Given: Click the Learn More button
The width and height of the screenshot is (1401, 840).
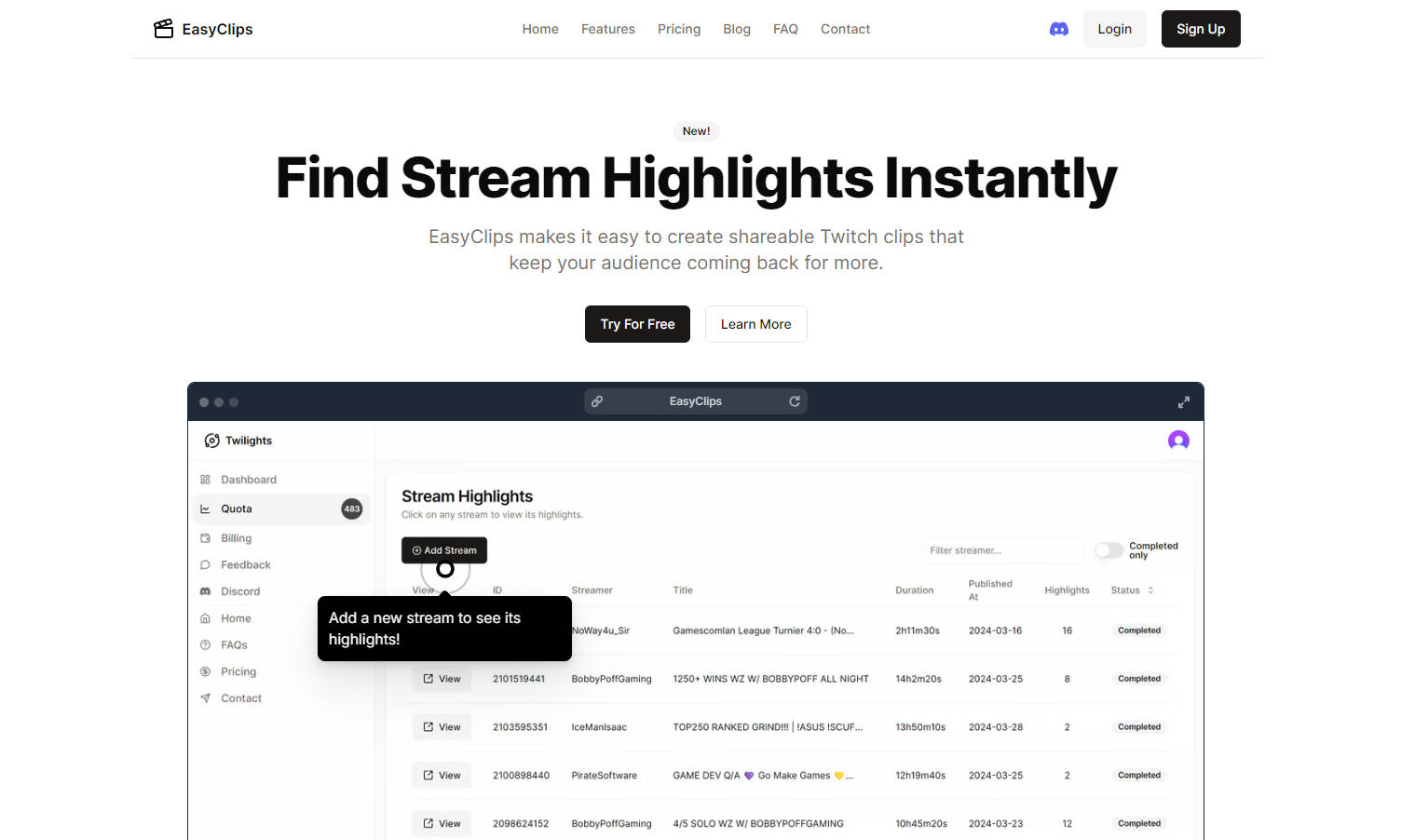Looking at the screenshot, I should pos(755,324).
